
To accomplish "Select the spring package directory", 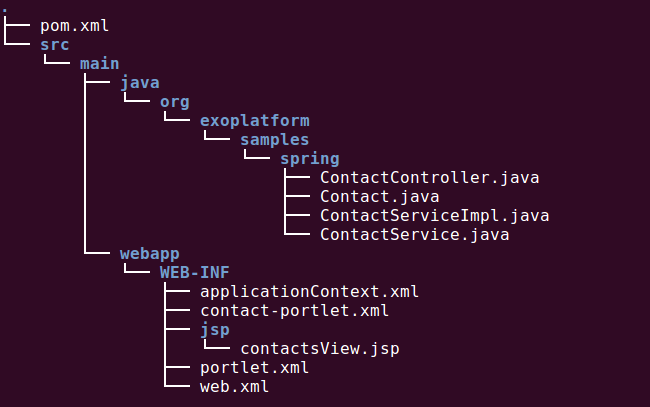I will point(310,159).
